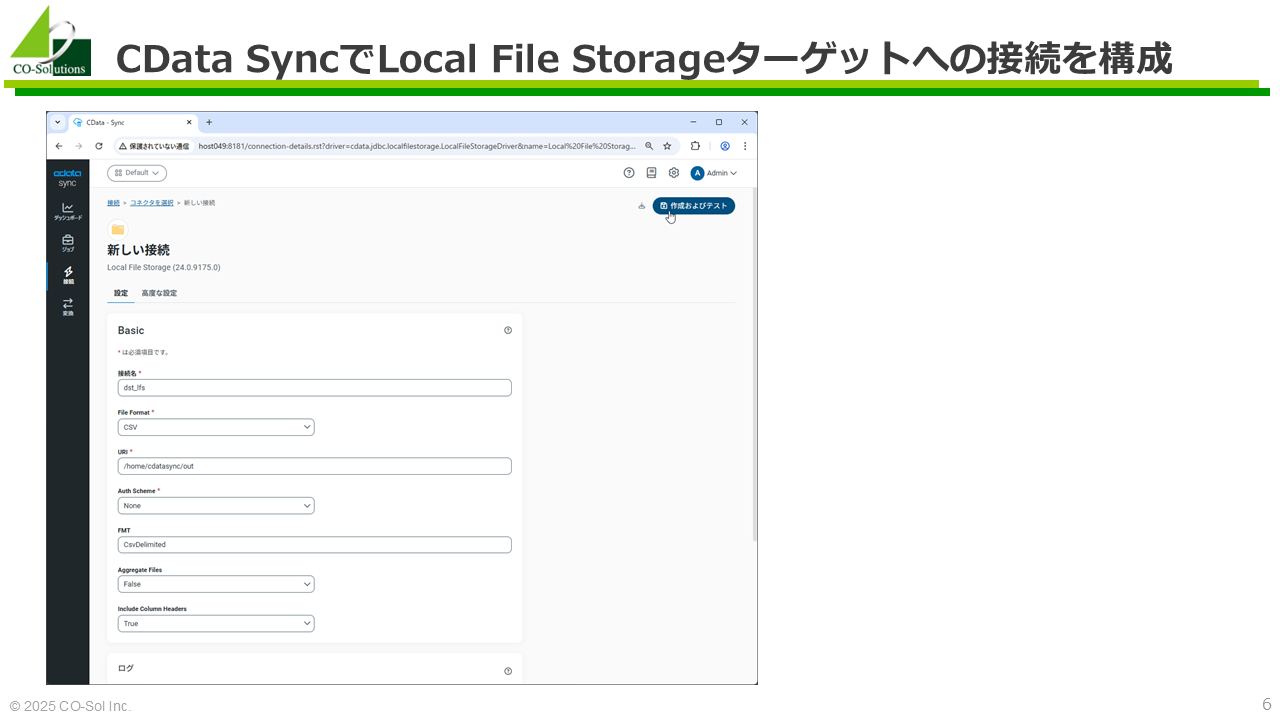Select the 接続 connections sidebar icon
1280x720 pixels.
[x=68, y=275]
